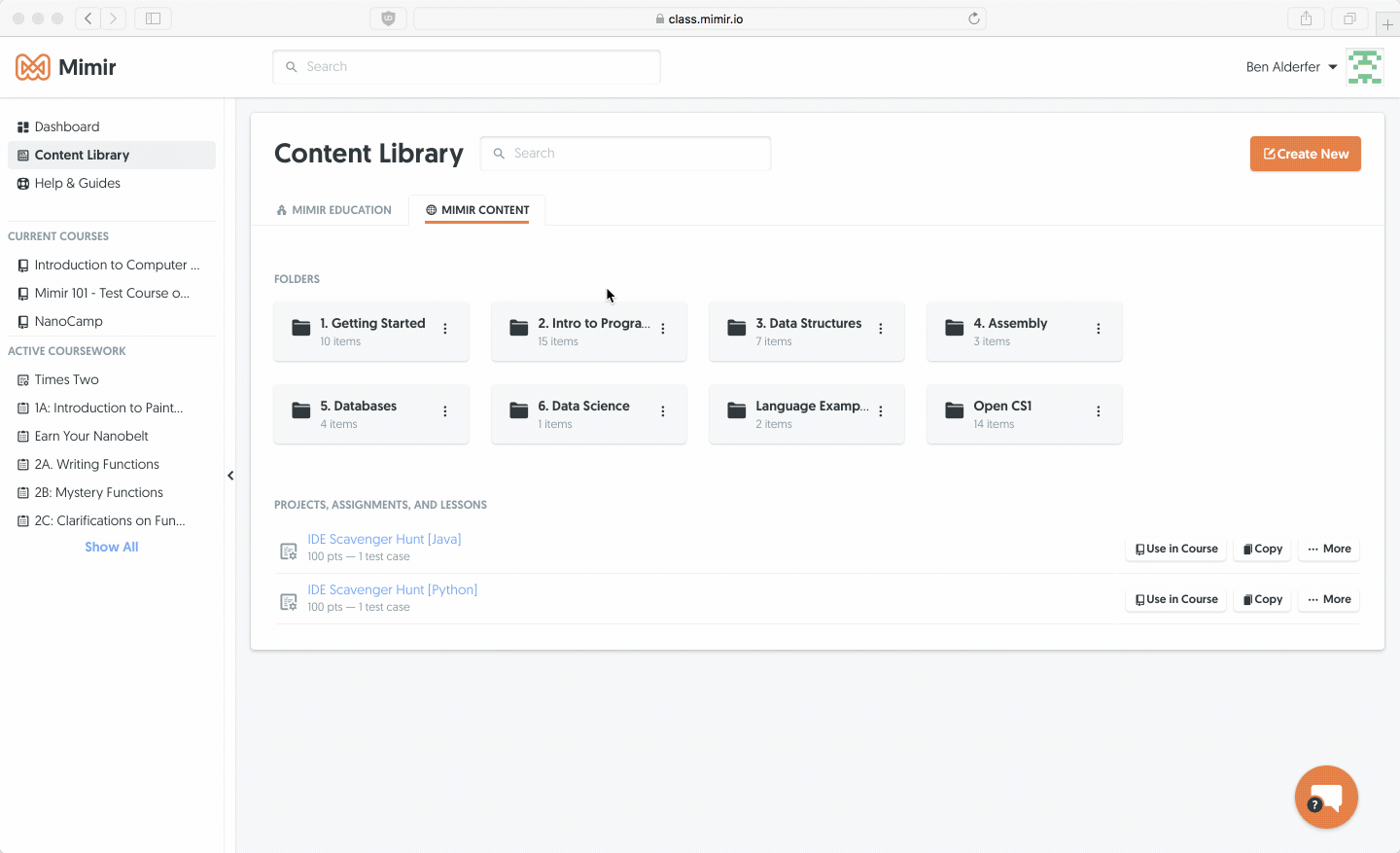Copy IDE Scavenger Hunt [Python]
Screen dimensions: 1400x853
(x=1263, y=599)
